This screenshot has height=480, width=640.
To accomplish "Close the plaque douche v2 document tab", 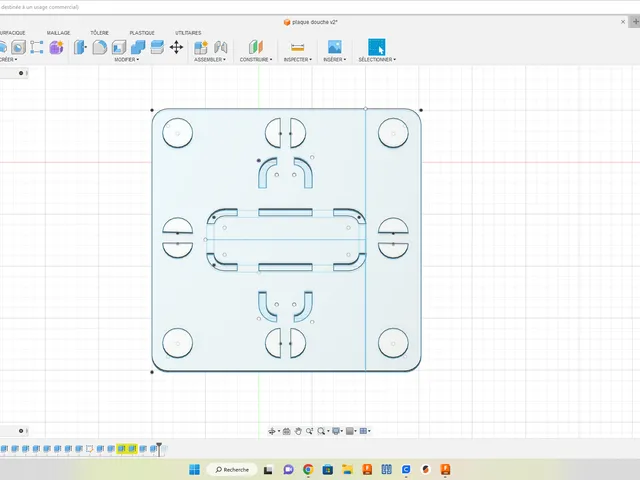I will click(x=623, y=22).
